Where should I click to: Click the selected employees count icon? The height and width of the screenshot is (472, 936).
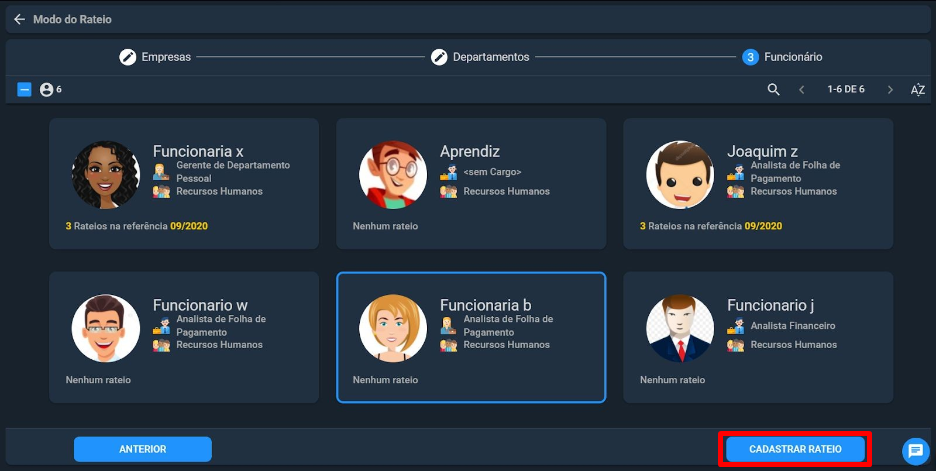tap(47, 90)
